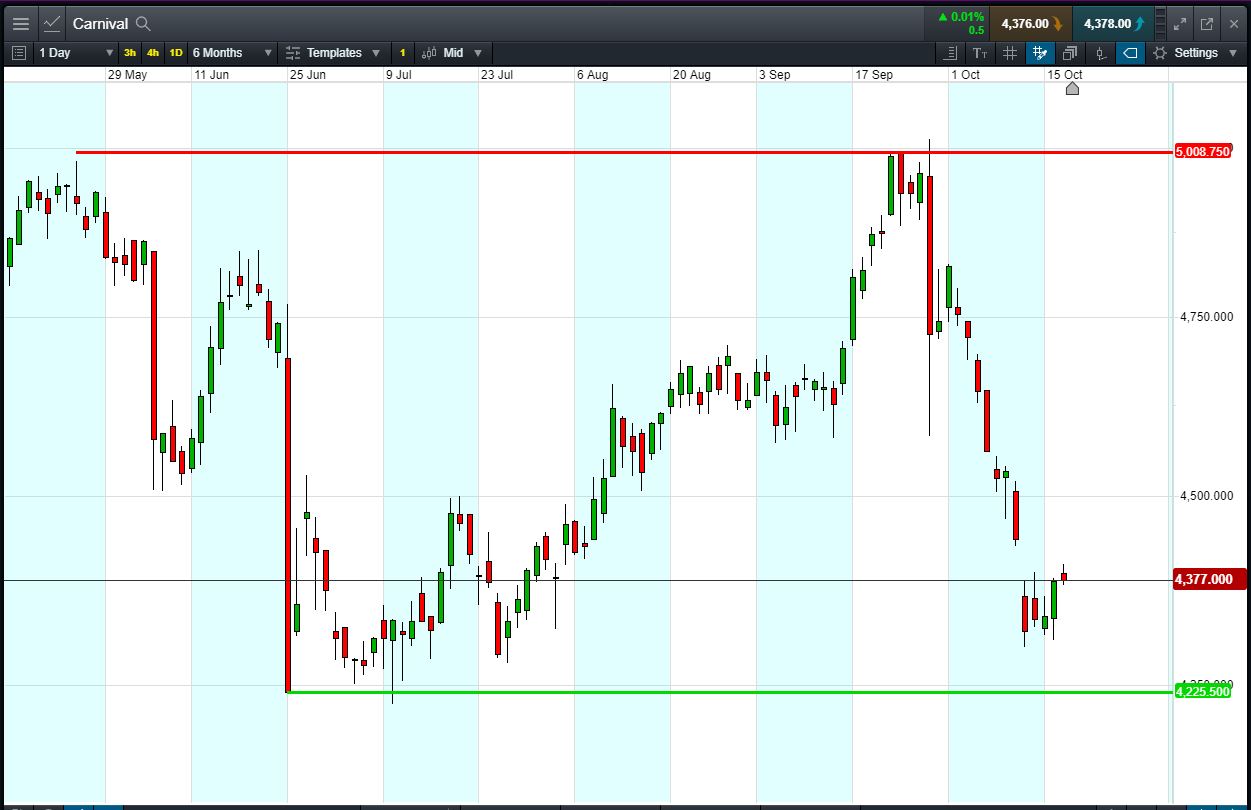Click the 4,750.000 axis price label

(x=1207, y=317)
